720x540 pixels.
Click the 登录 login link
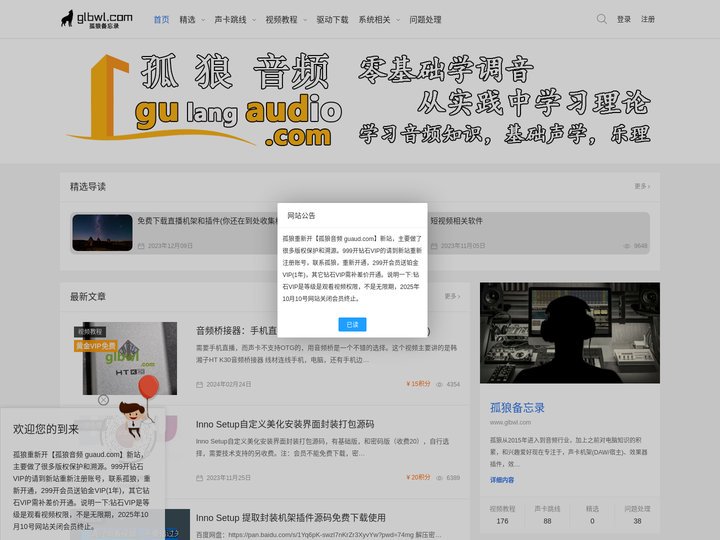click(624, 19)
